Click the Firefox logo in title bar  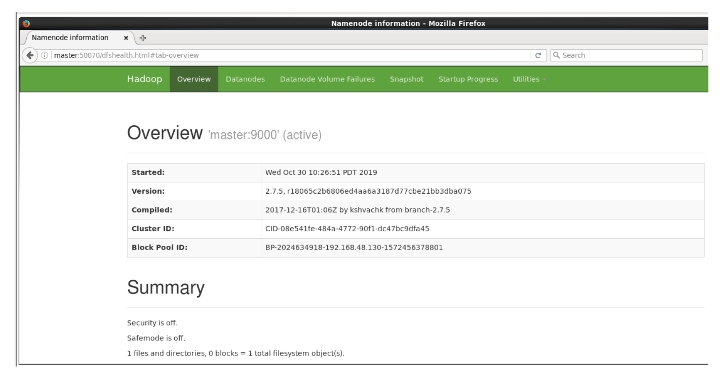coord(26,23)
